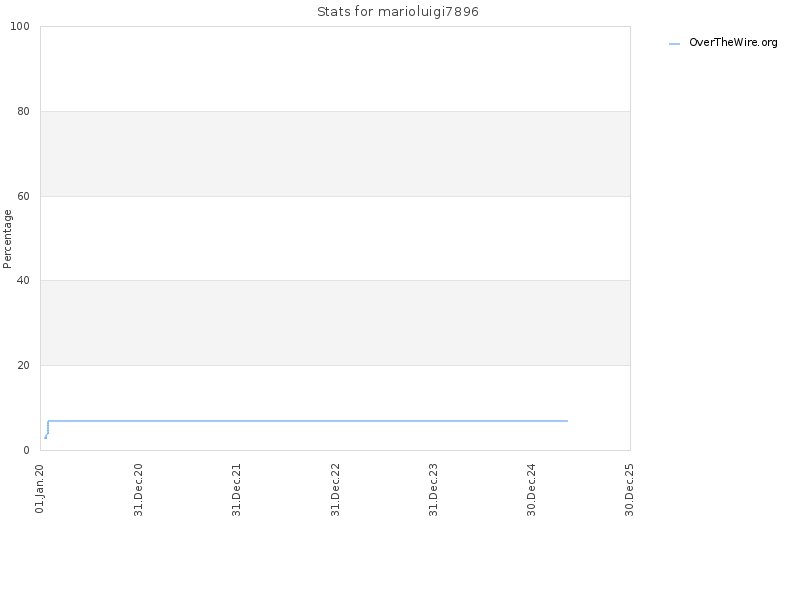This screenshot has width=800, height=600.
Task: Click the 31.Dec.22 x-axis date label
Action: [335, 490]
